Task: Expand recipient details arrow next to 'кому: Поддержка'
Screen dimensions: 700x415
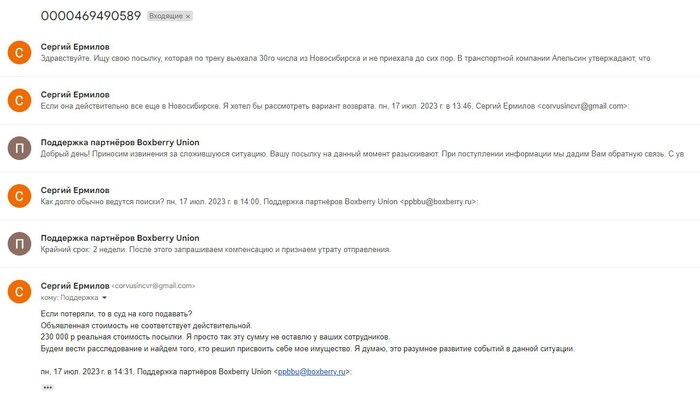Action: 105,298
